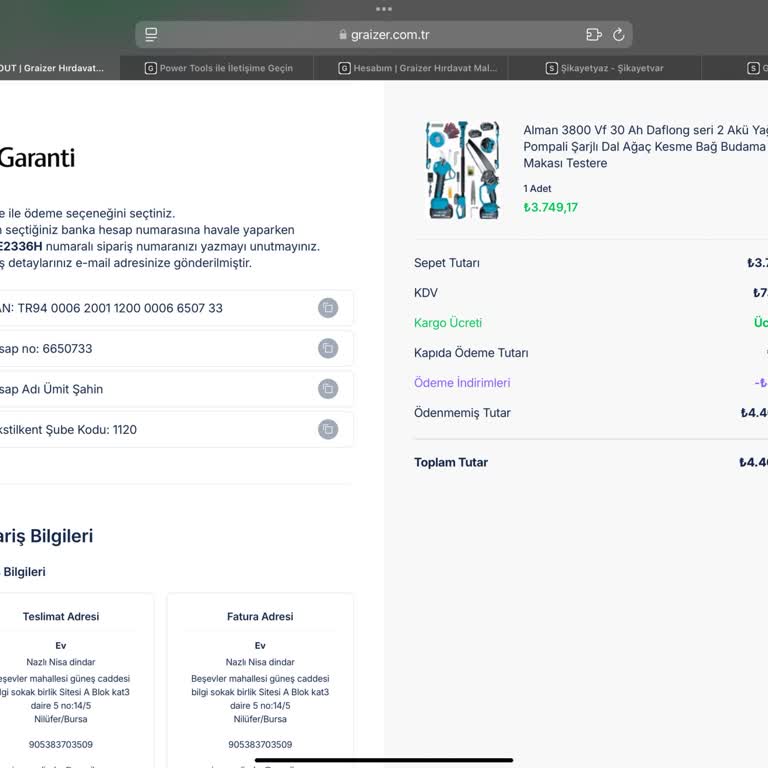This screenshot has height=768, width=768.
Task: Click the Kargo Ücreti label
Action: point(448,323)
